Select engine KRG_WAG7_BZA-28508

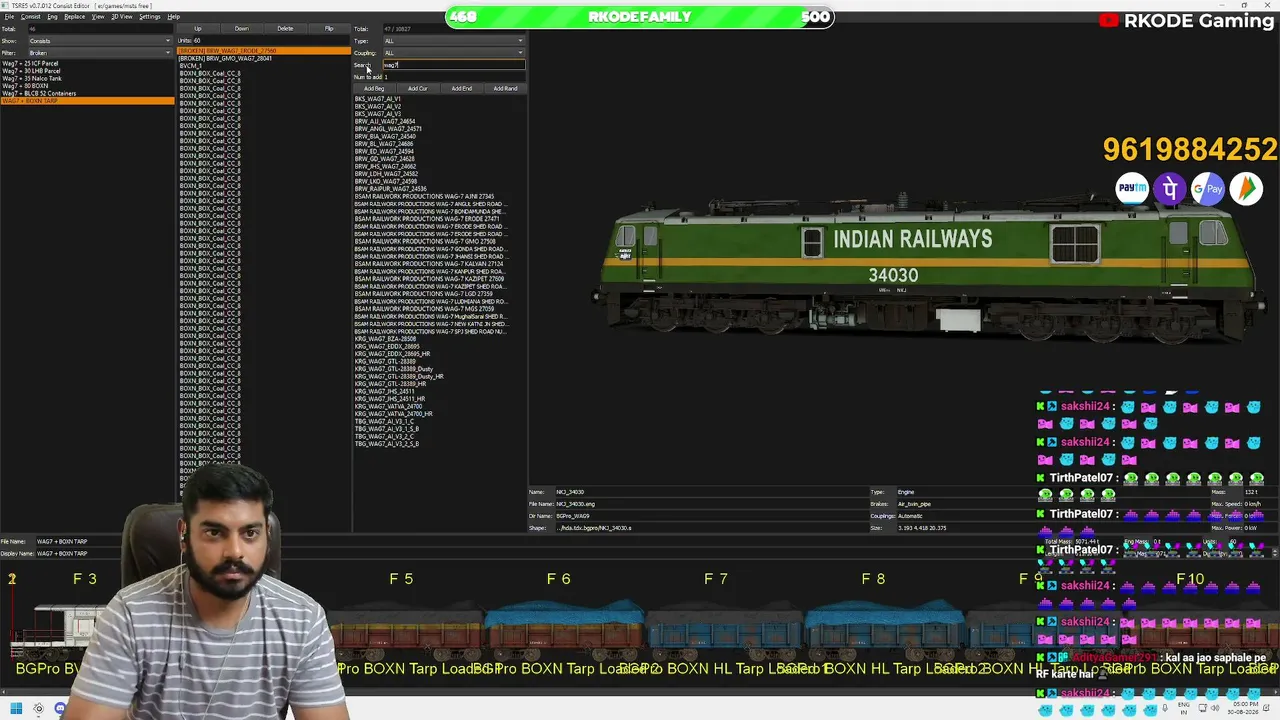point(385,339)
